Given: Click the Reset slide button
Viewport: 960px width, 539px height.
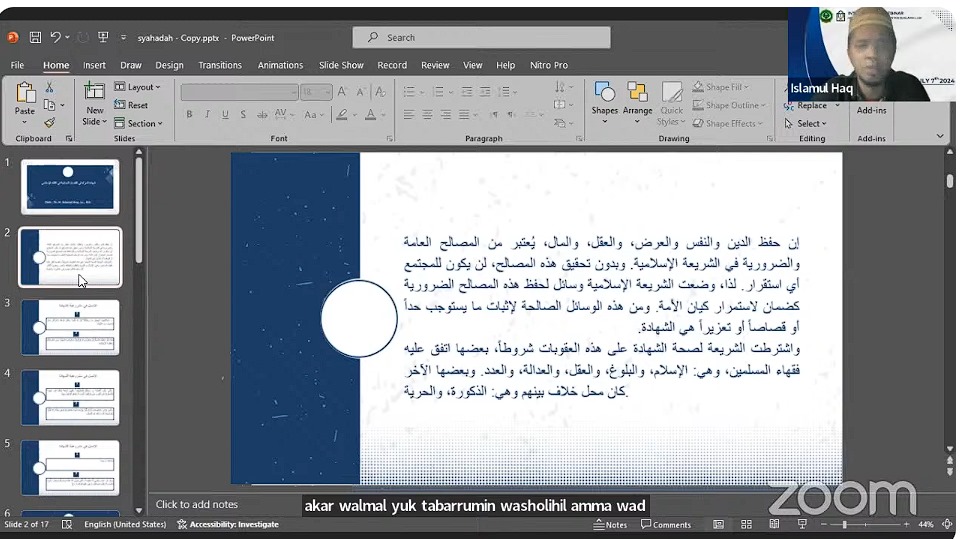Looking at the screenshot, I should (x=131, y=106).
